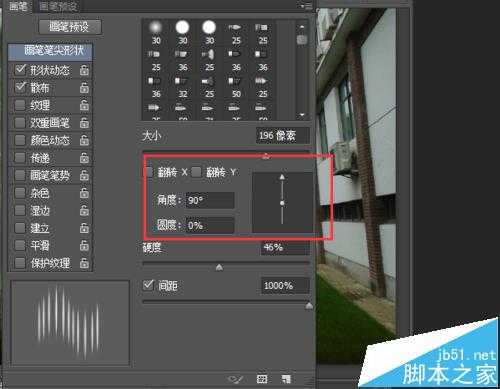Enable the 湿边 checkbox

(20, 210)
